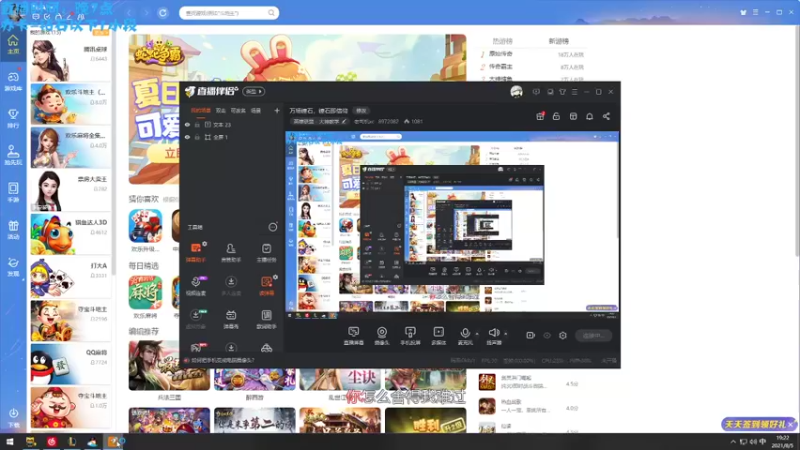Add a new scene with plus icon
Viewport: 800px width, 450px height.
point(277,110)
